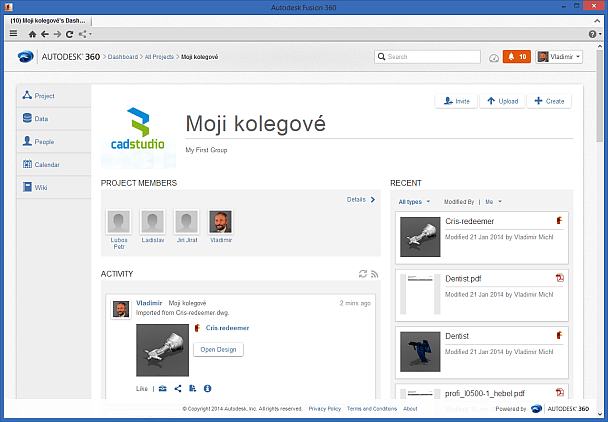Click the Cris-redeemer thumbnail in activity post
The height and width of the screenshot is (422, 608).
click(162, 350)
